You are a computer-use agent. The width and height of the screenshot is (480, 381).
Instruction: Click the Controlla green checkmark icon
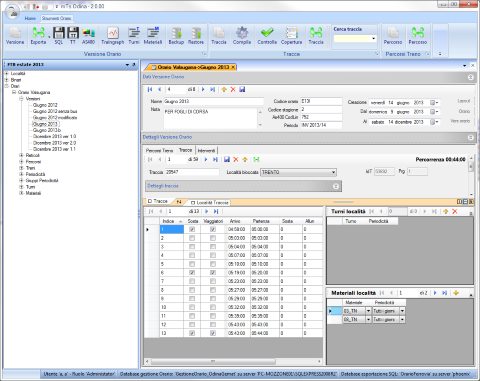267,36
